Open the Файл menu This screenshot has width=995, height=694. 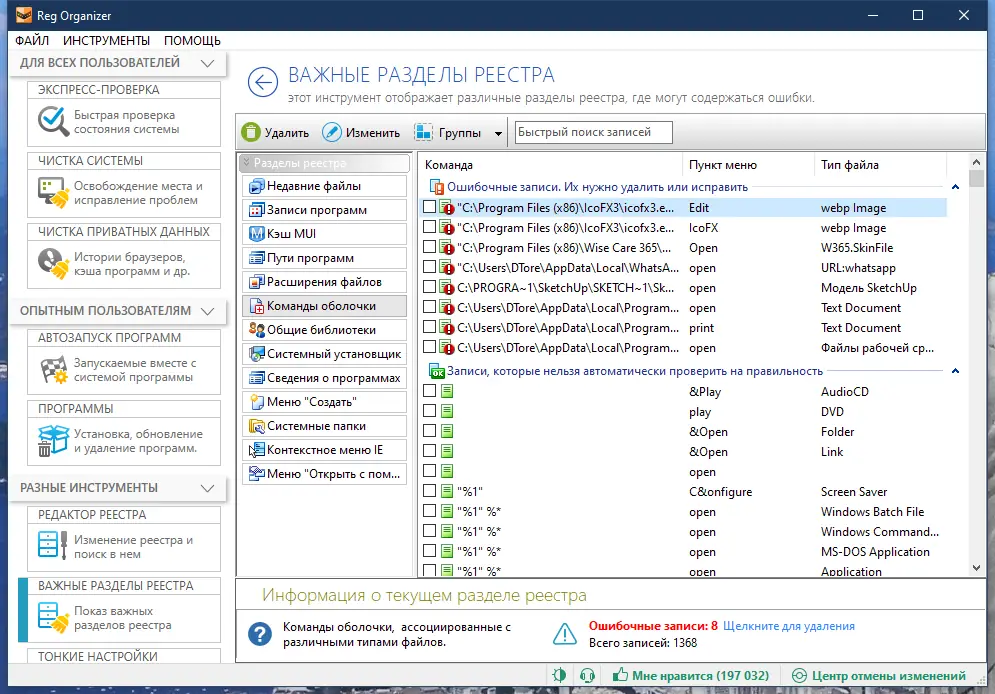[32, 41]
